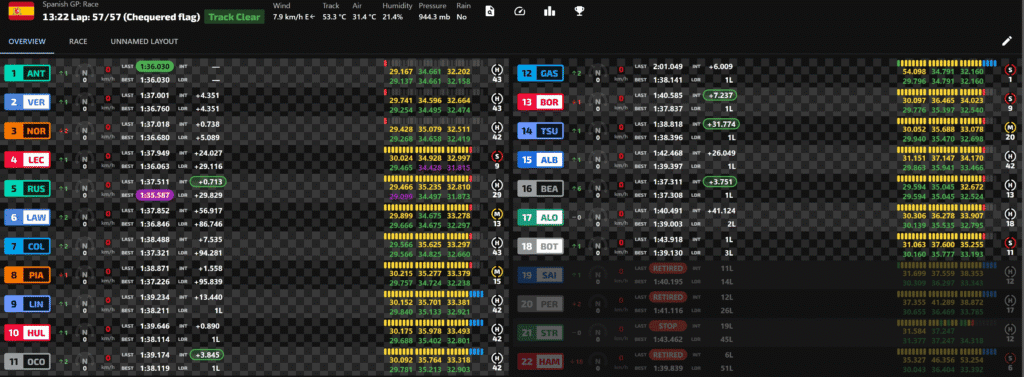Screen dimensions: 1024x377
Task: Click BOT's soft tyre compound icon
Action: pyautogui.click(x=1010, y=242)
